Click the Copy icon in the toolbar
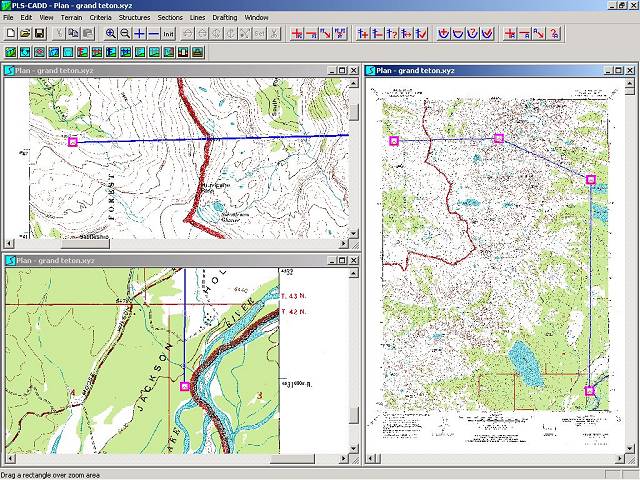Screen dimensions: 640x480 point(73,33)
